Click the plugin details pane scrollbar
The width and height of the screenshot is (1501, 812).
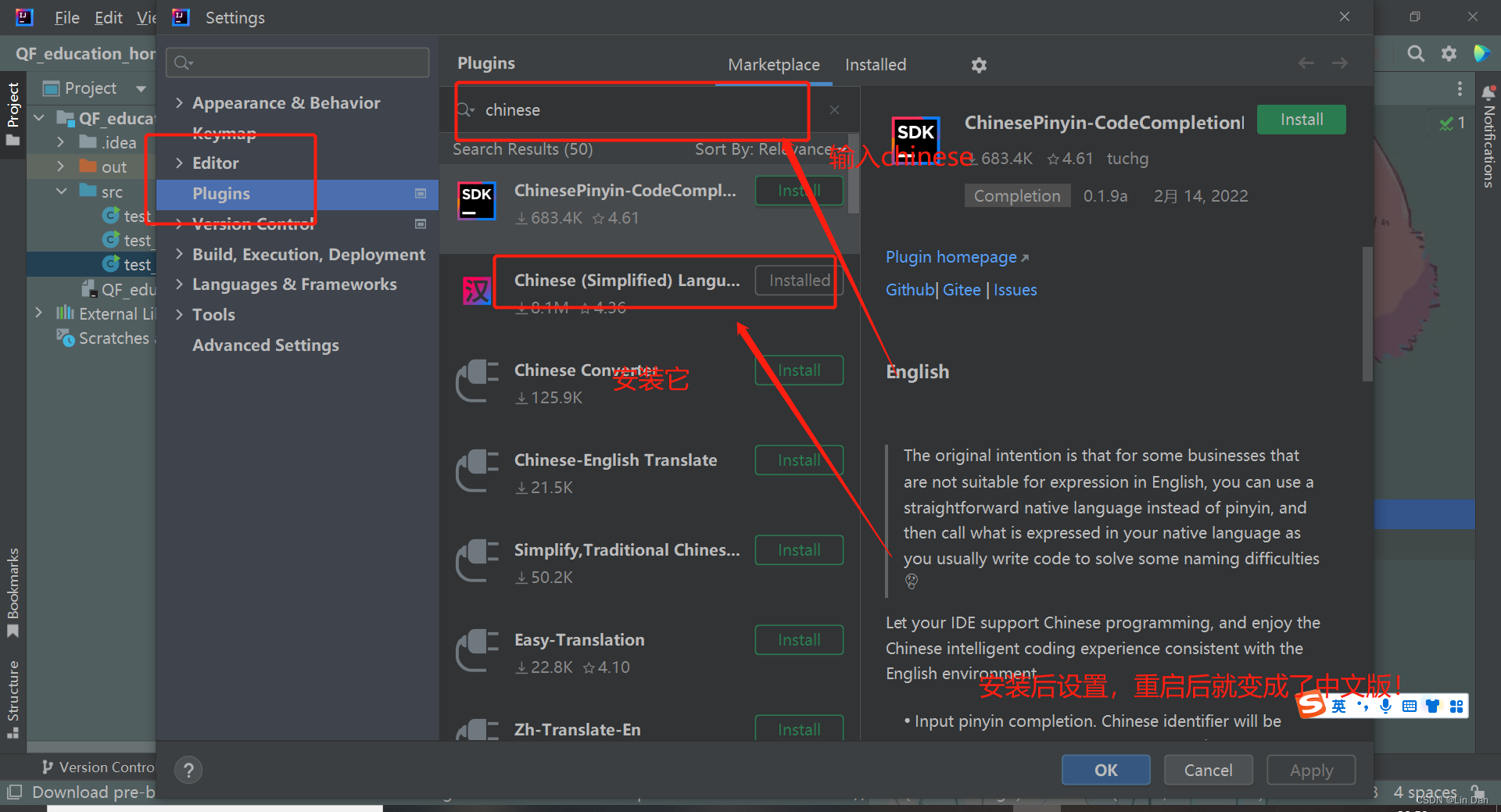(1367, 313)
